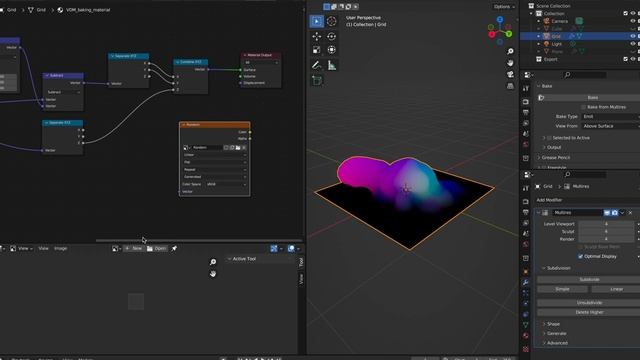Image resolution: width=640 pixels, height=360 pixels.
Task: Open Bake Type dropdown
Action: click(611, 116)
